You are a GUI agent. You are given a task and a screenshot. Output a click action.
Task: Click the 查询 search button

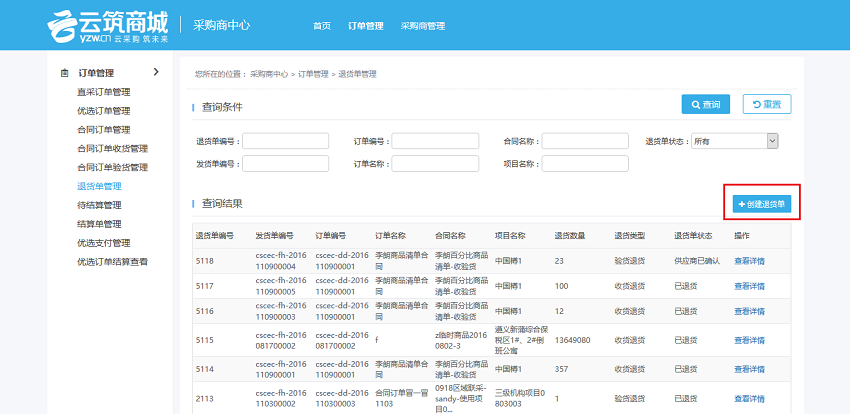pos(705,104)
